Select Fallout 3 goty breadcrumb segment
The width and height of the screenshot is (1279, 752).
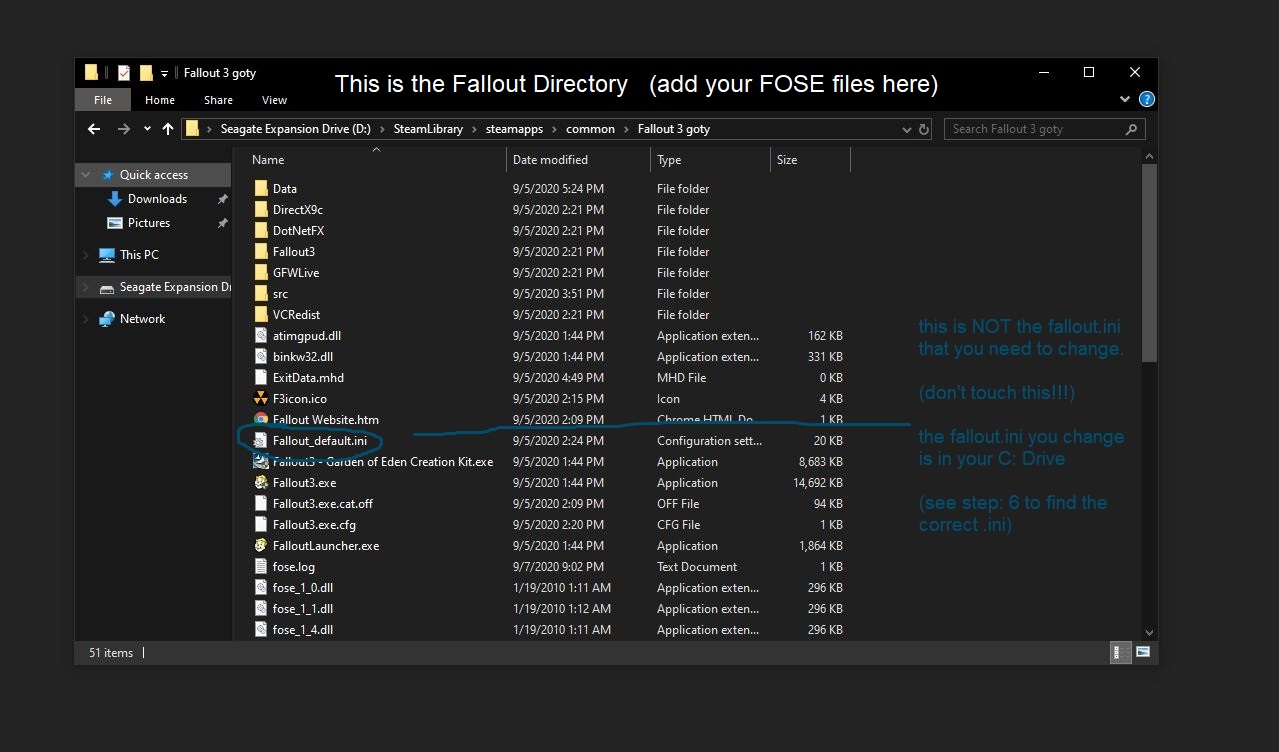(x=674, y=129)
